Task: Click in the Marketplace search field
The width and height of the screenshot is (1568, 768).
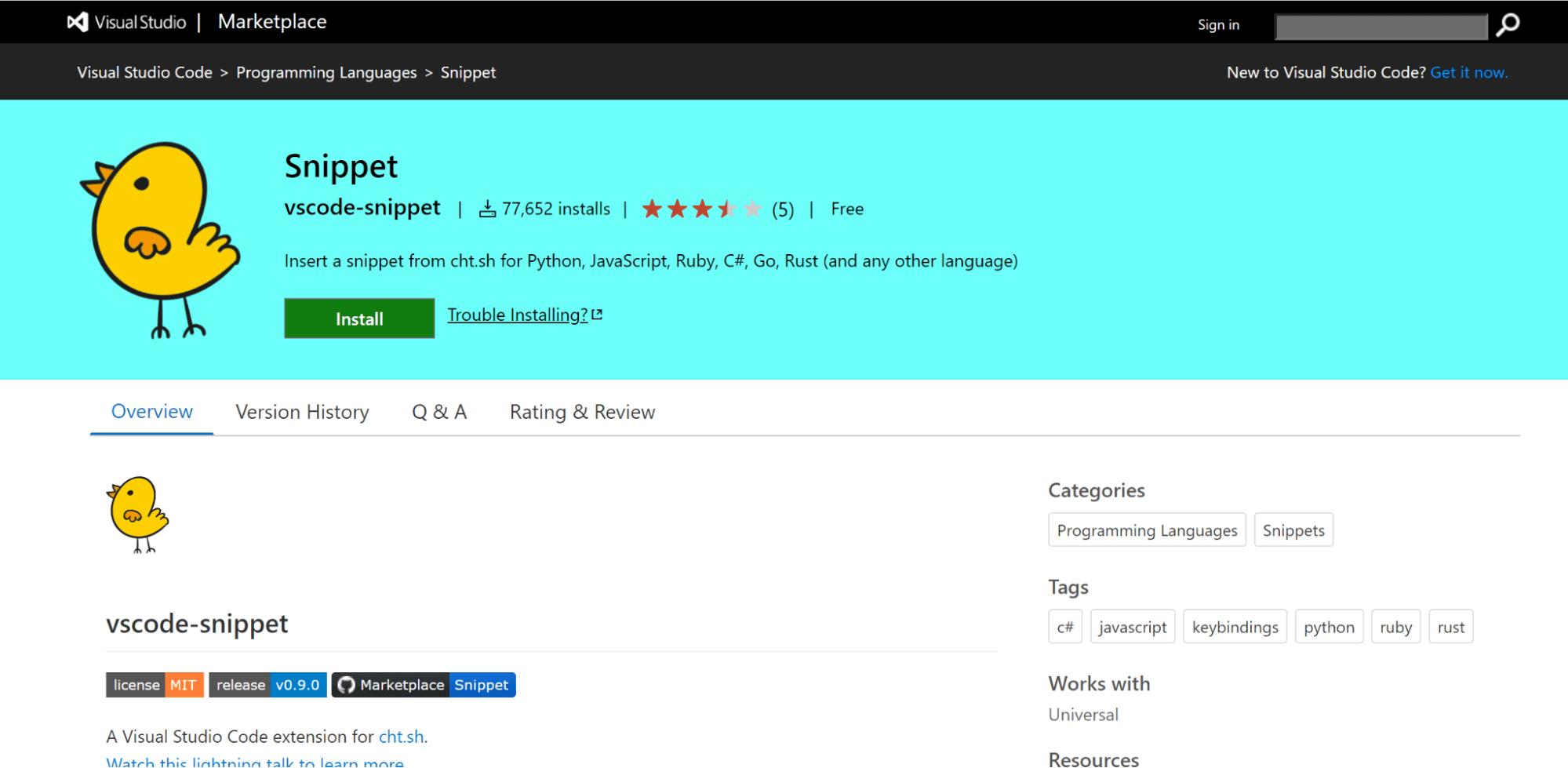Action: pyautogui.click(x=1381, y=27)
